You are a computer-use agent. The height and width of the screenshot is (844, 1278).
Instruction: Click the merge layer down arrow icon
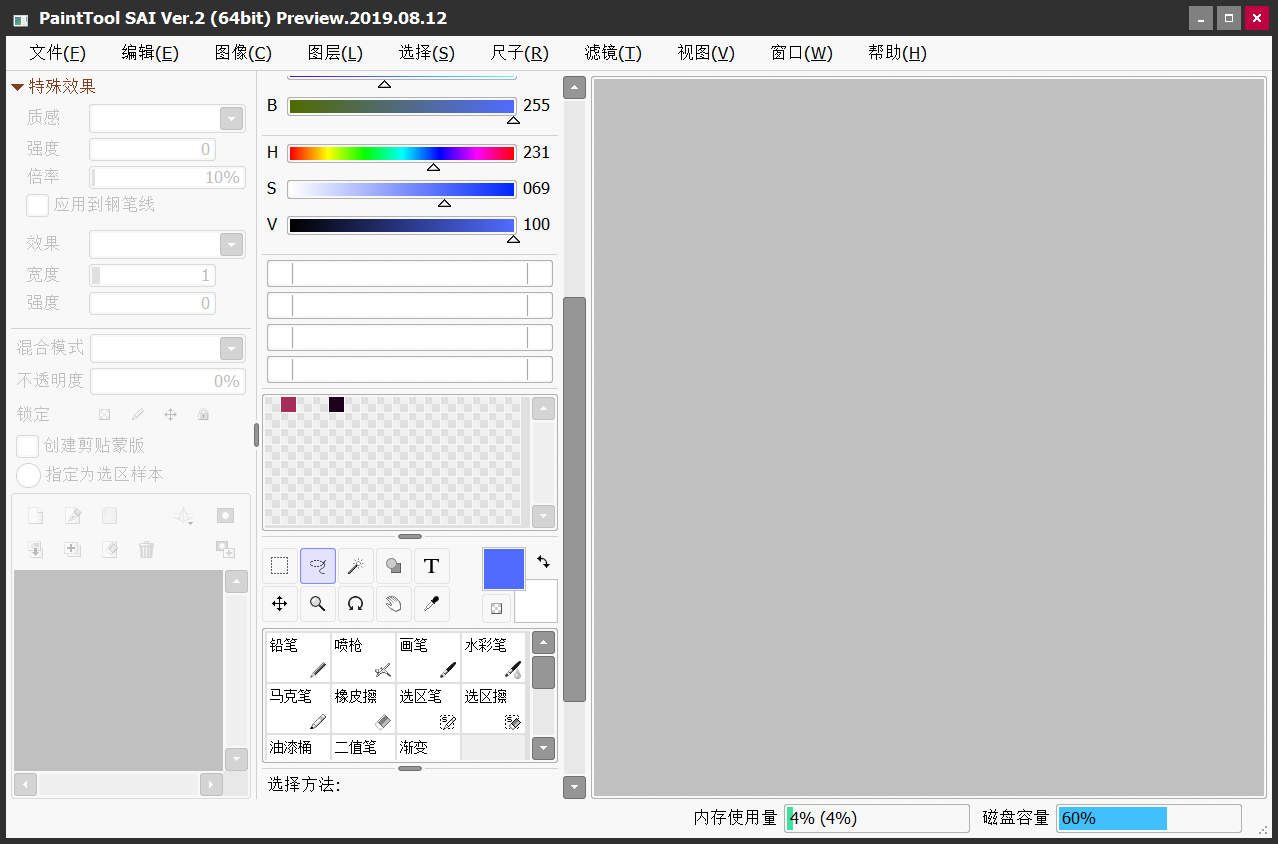[x=36, y=549]
